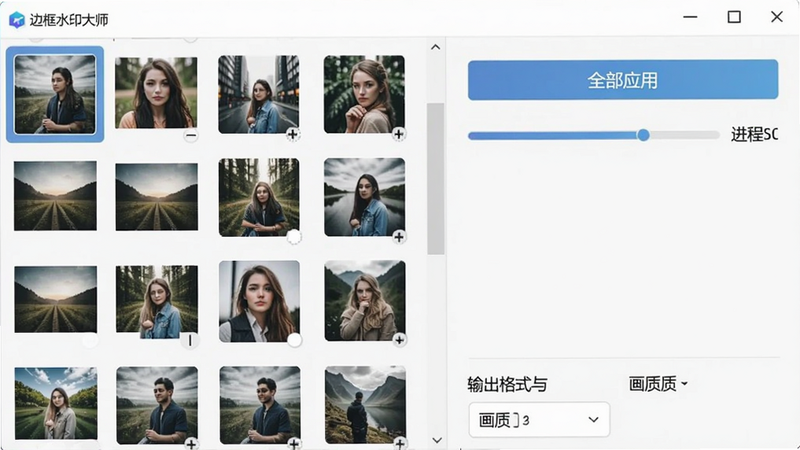Open the 画质 3 dropdown box

pos(539,419)
